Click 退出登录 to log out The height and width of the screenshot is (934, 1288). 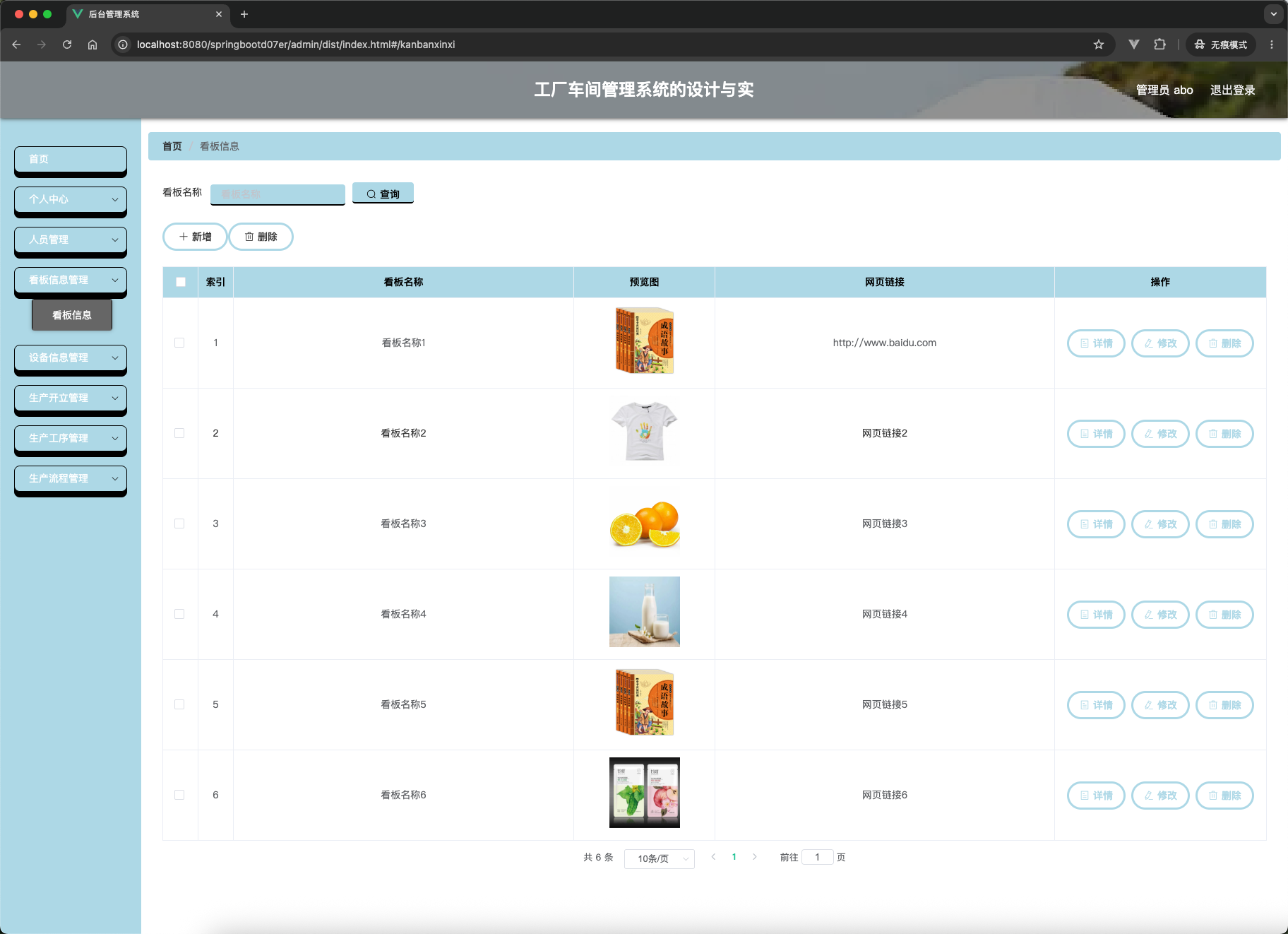(x=1232, y=90)
